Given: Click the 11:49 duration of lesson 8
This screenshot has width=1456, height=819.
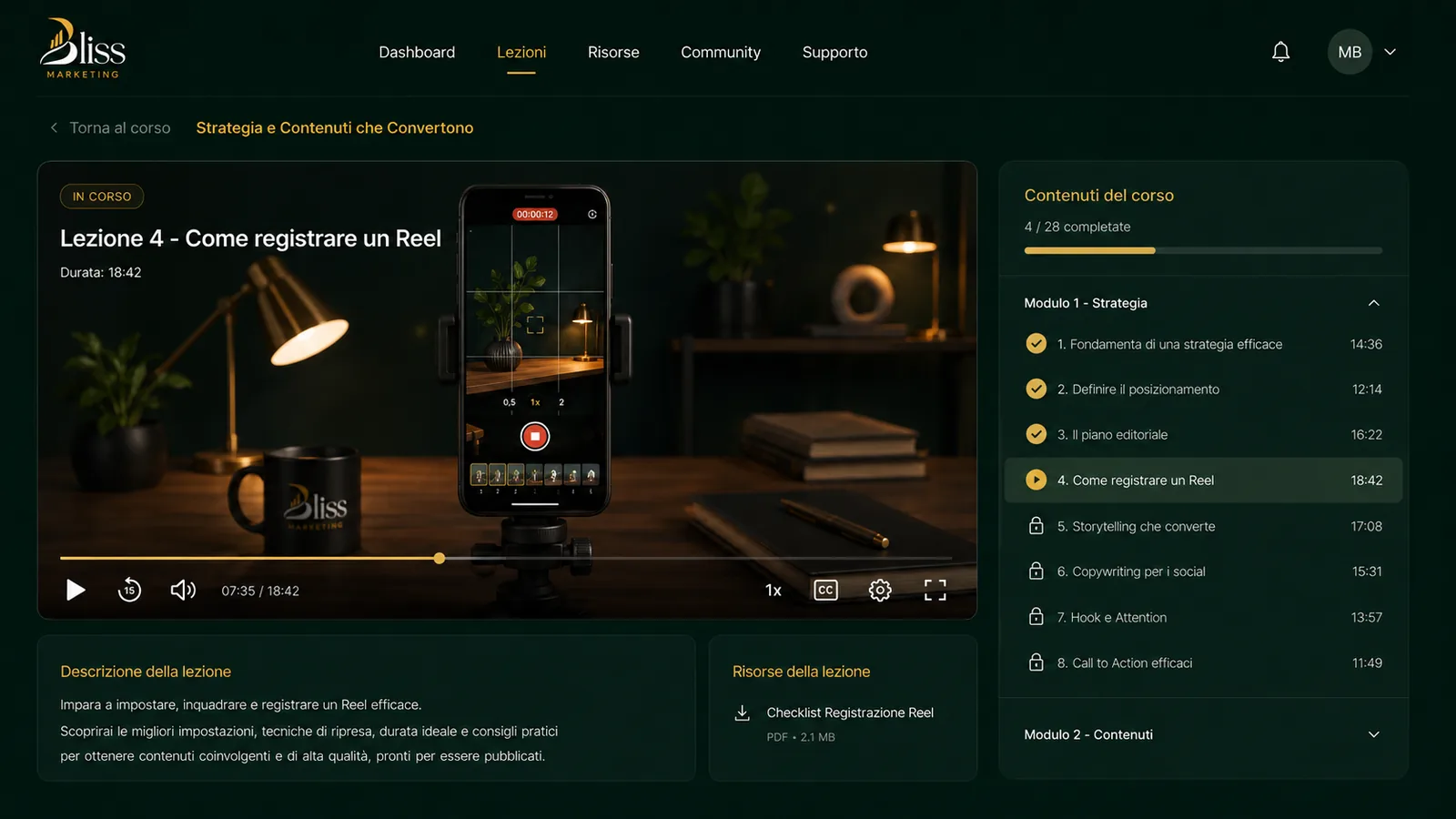Looking at the screenshot, I should coord(1367,662).
